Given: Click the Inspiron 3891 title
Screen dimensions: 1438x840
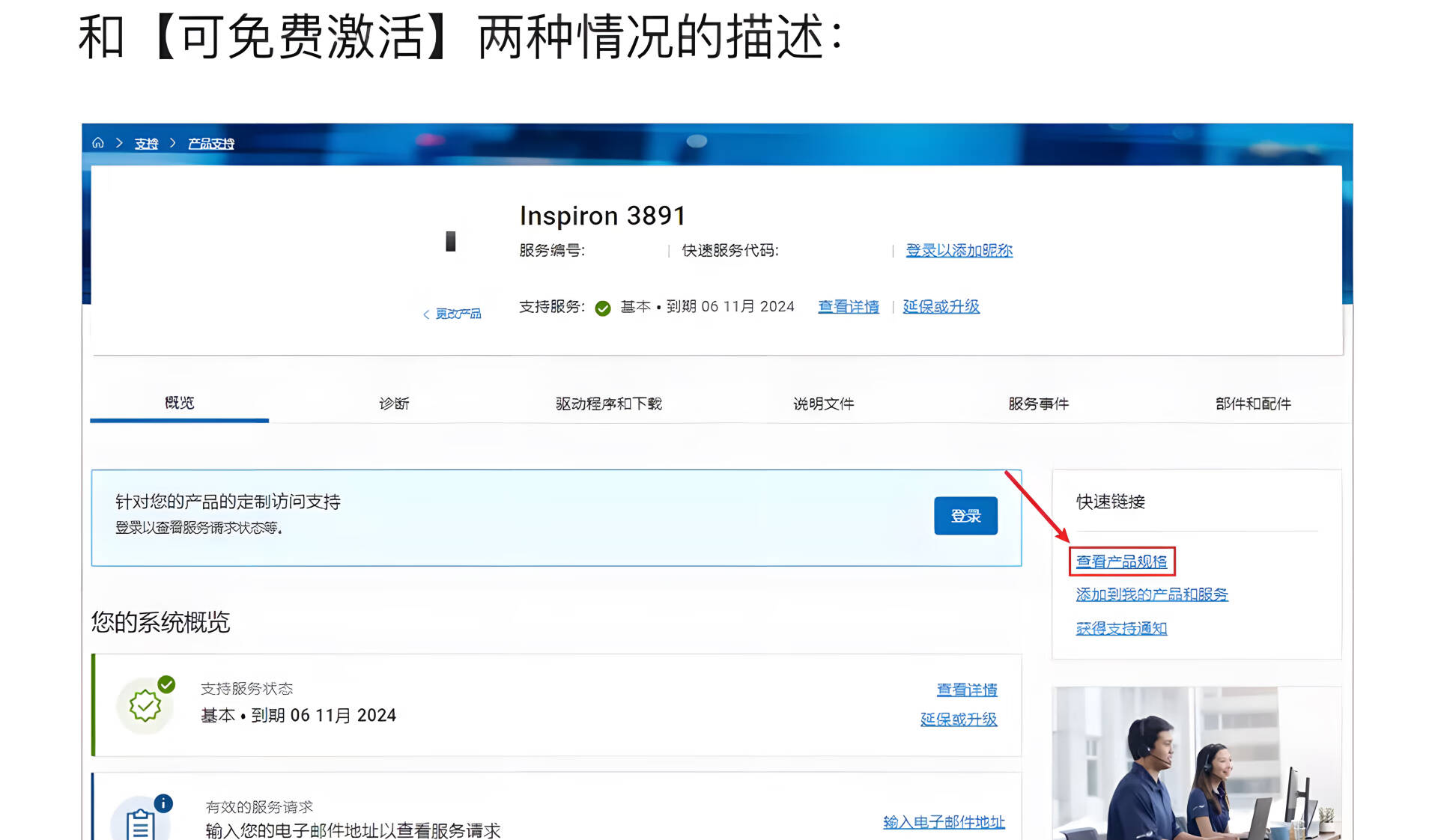Looking at the screenshot, I should (602, 216).
